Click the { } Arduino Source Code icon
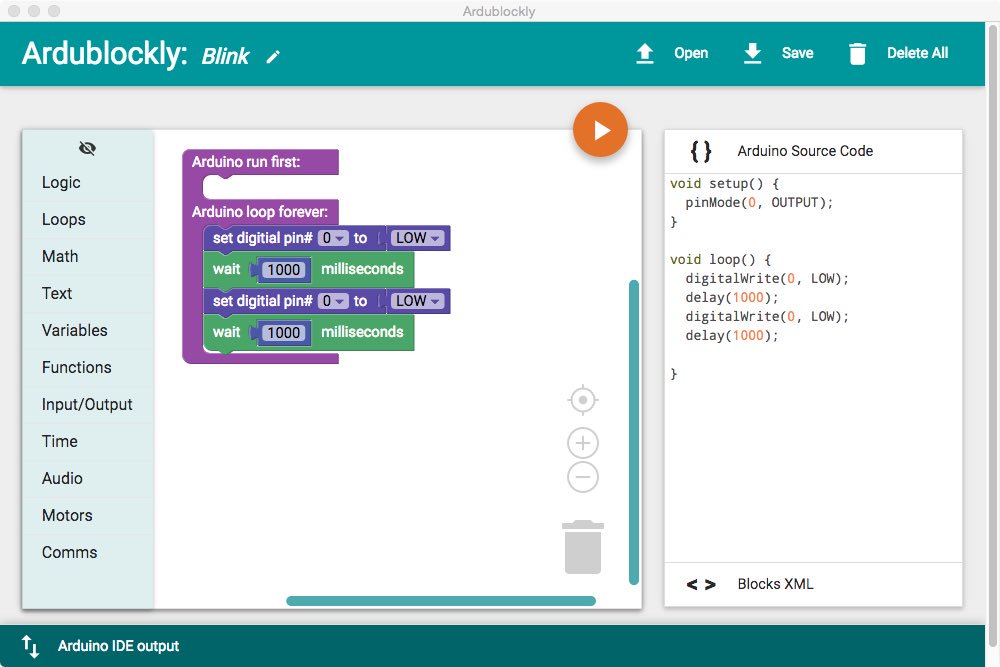The width and height of the screenshot is (1000, 667). pos(700,151)
